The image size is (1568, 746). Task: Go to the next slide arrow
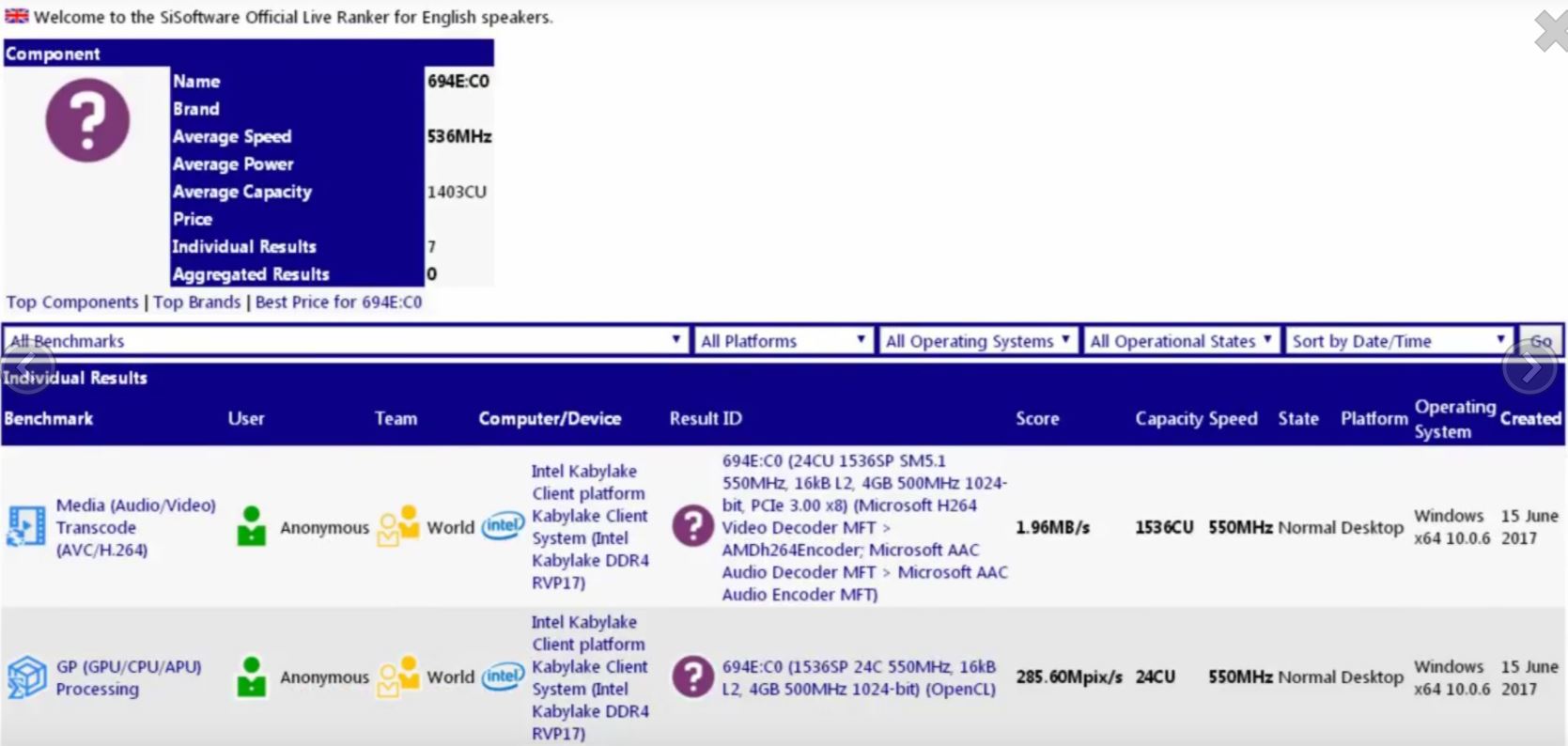click(x=1529, y=368)
